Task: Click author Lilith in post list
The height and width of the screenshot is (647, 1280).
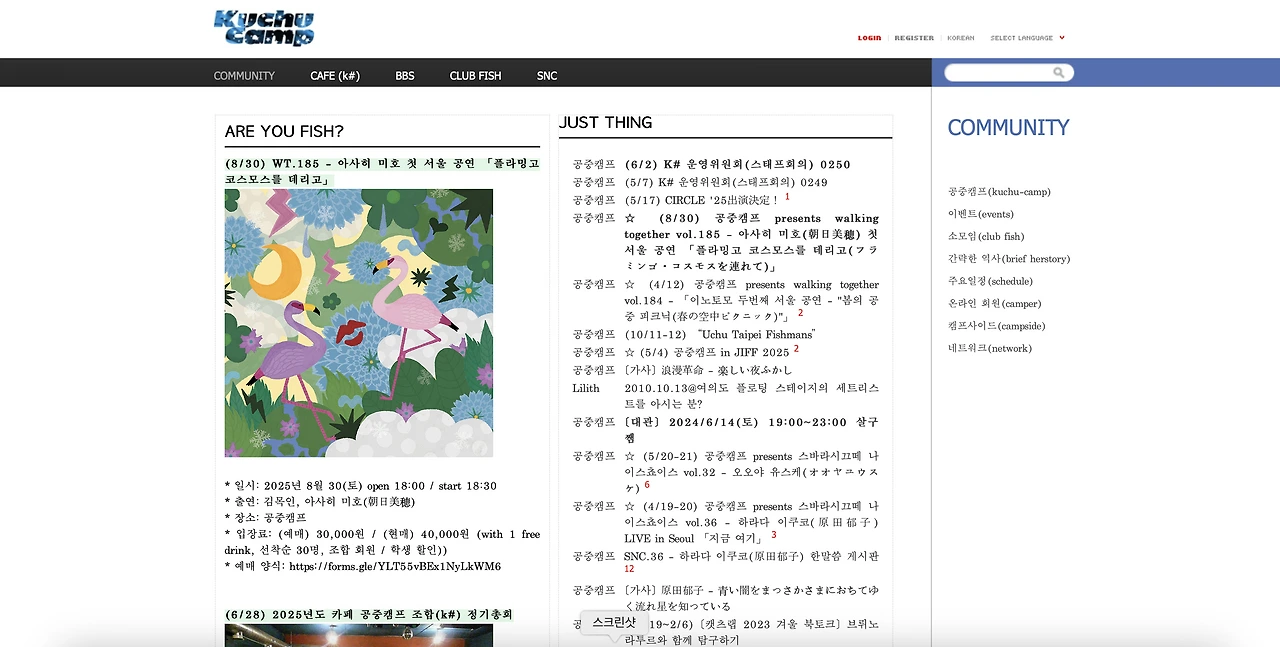Action: tap(586, 388)
